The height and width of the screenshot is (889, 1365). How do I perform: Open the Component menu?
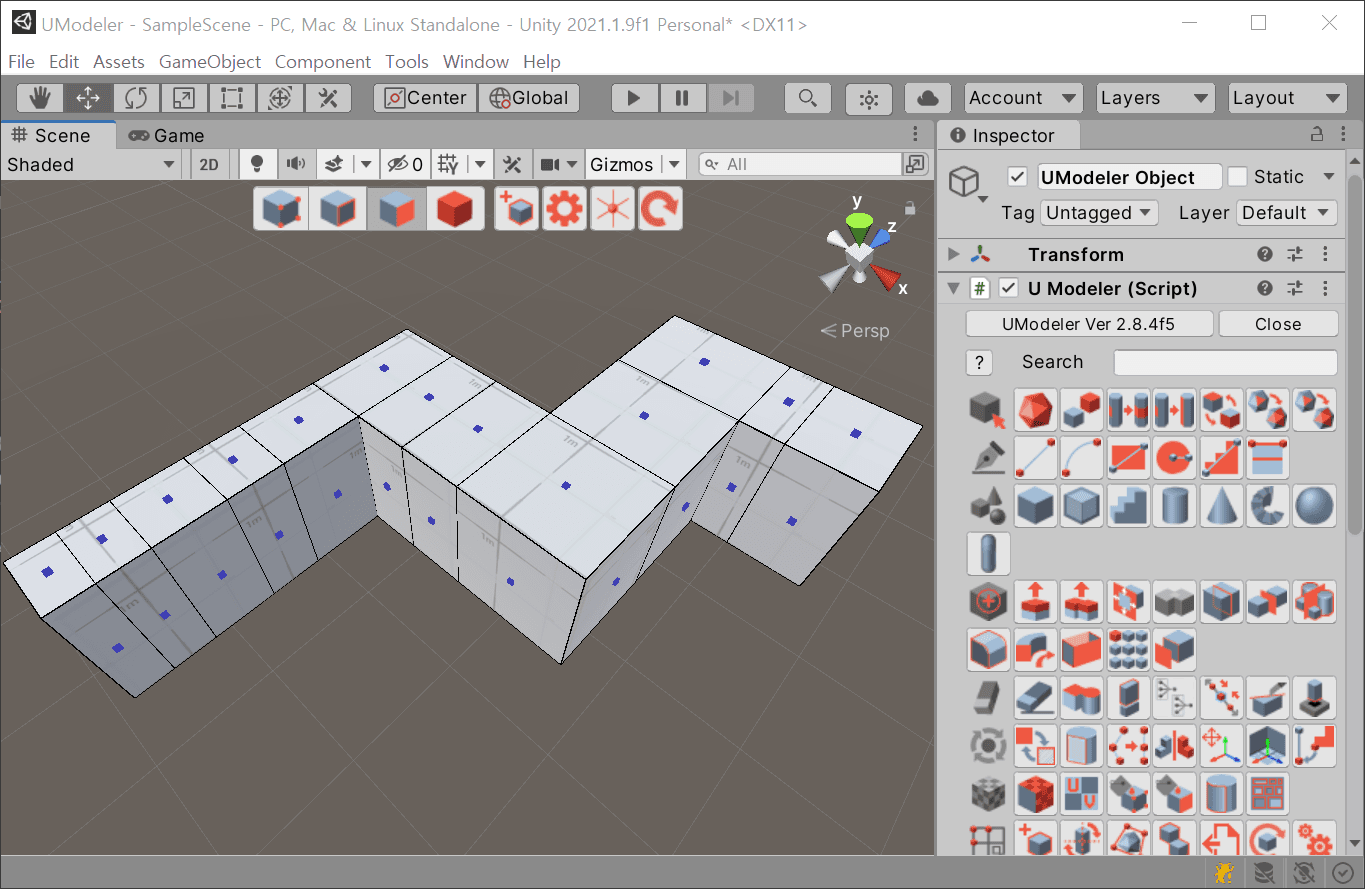pyautogui.click(x=322, y=62)
